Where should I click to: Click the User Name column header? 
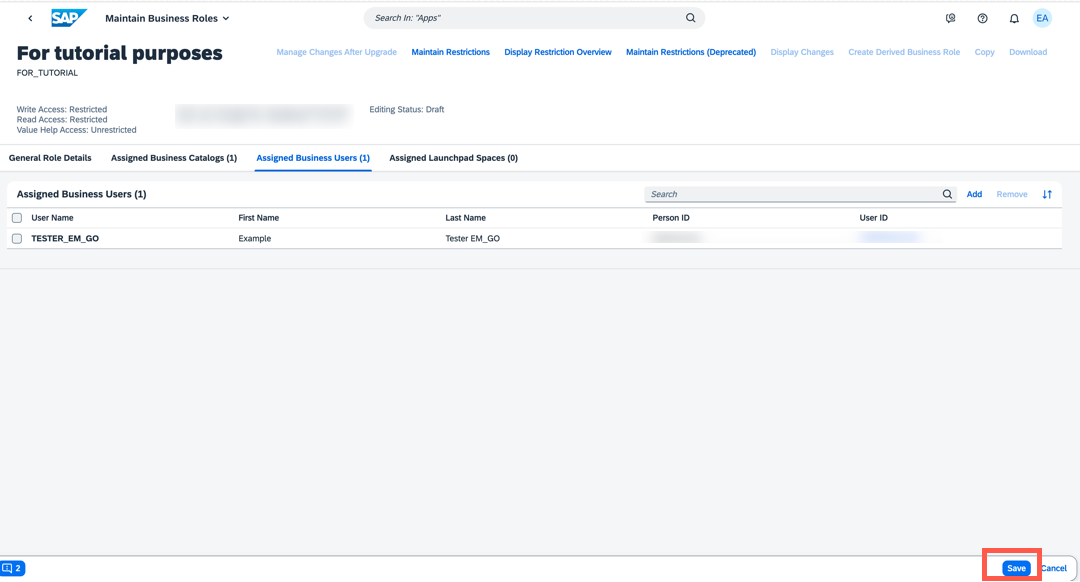[52, 218]
